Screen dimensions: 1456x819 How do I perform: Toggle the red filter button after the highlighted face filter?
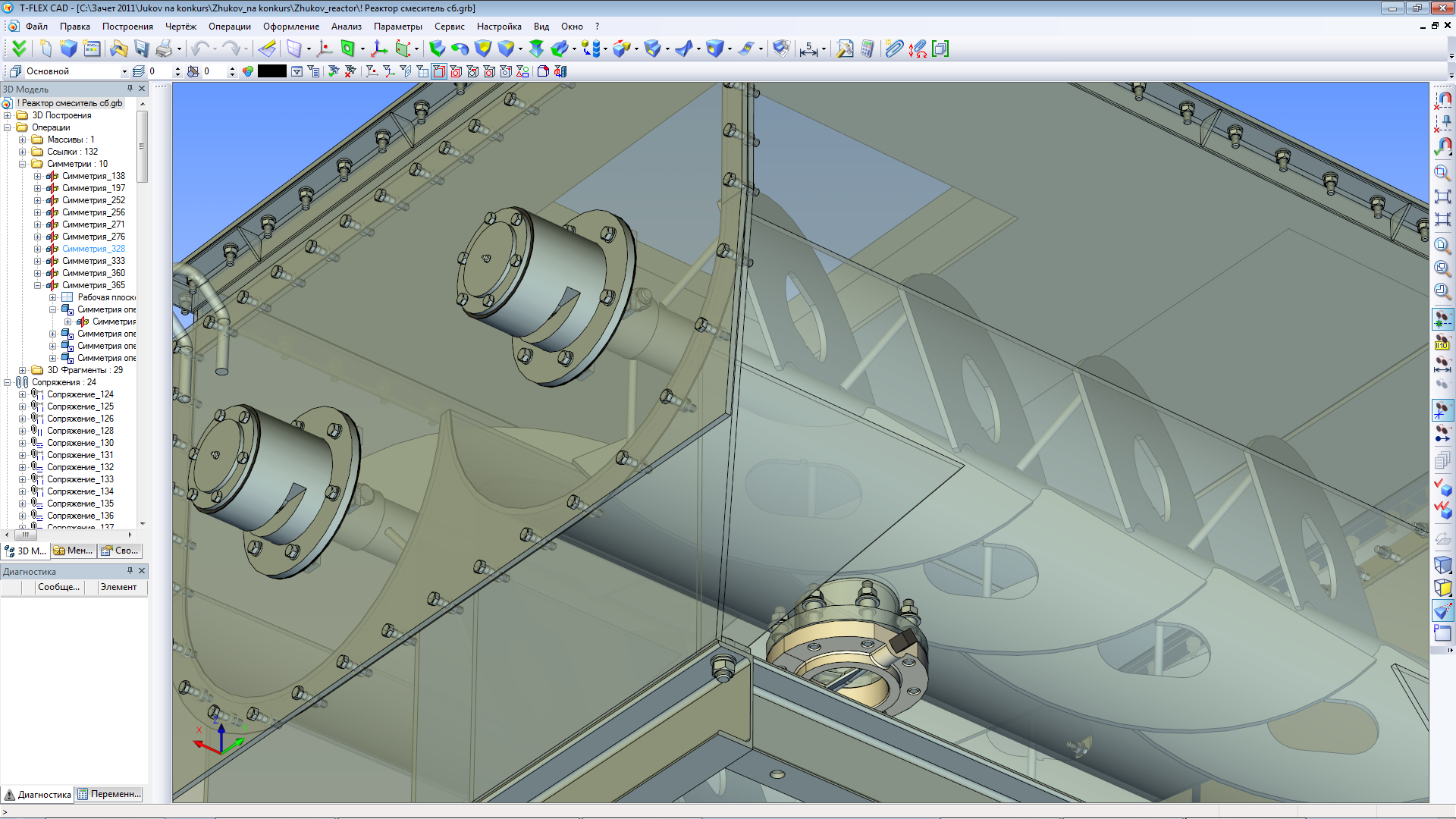click(456, 71)
